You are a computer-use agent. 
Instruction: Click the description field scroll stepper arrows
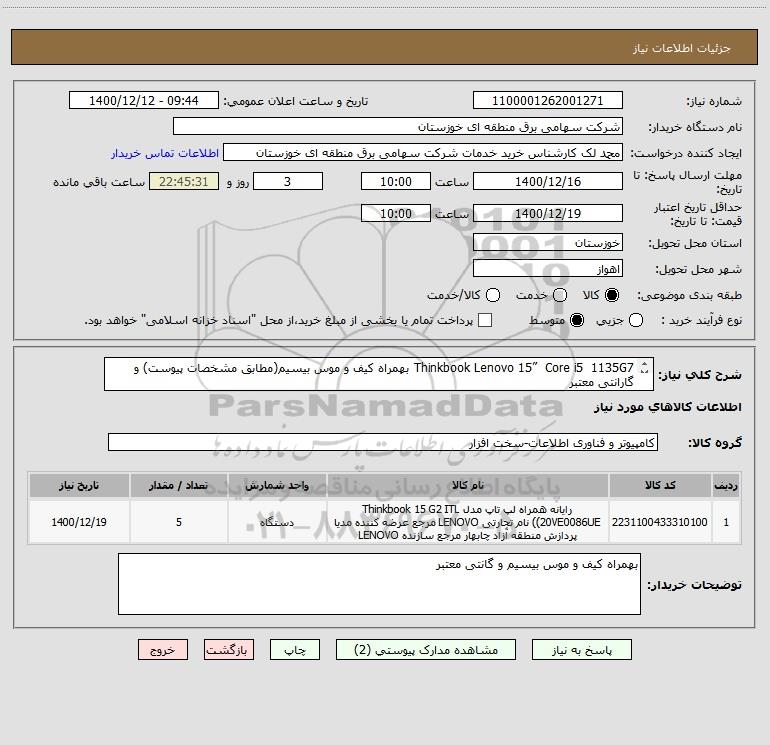click(x=645, y=367)
